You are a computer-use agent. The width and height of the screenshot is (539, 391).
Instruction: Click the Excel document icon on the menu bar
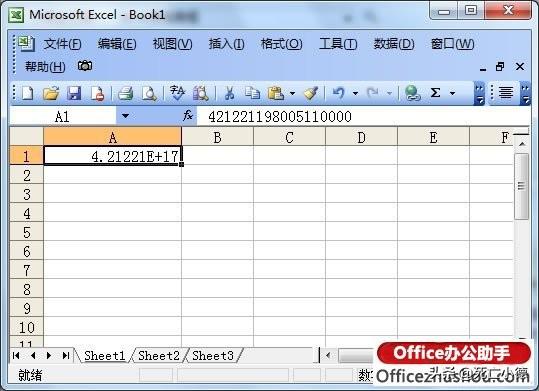pos(26,43)
